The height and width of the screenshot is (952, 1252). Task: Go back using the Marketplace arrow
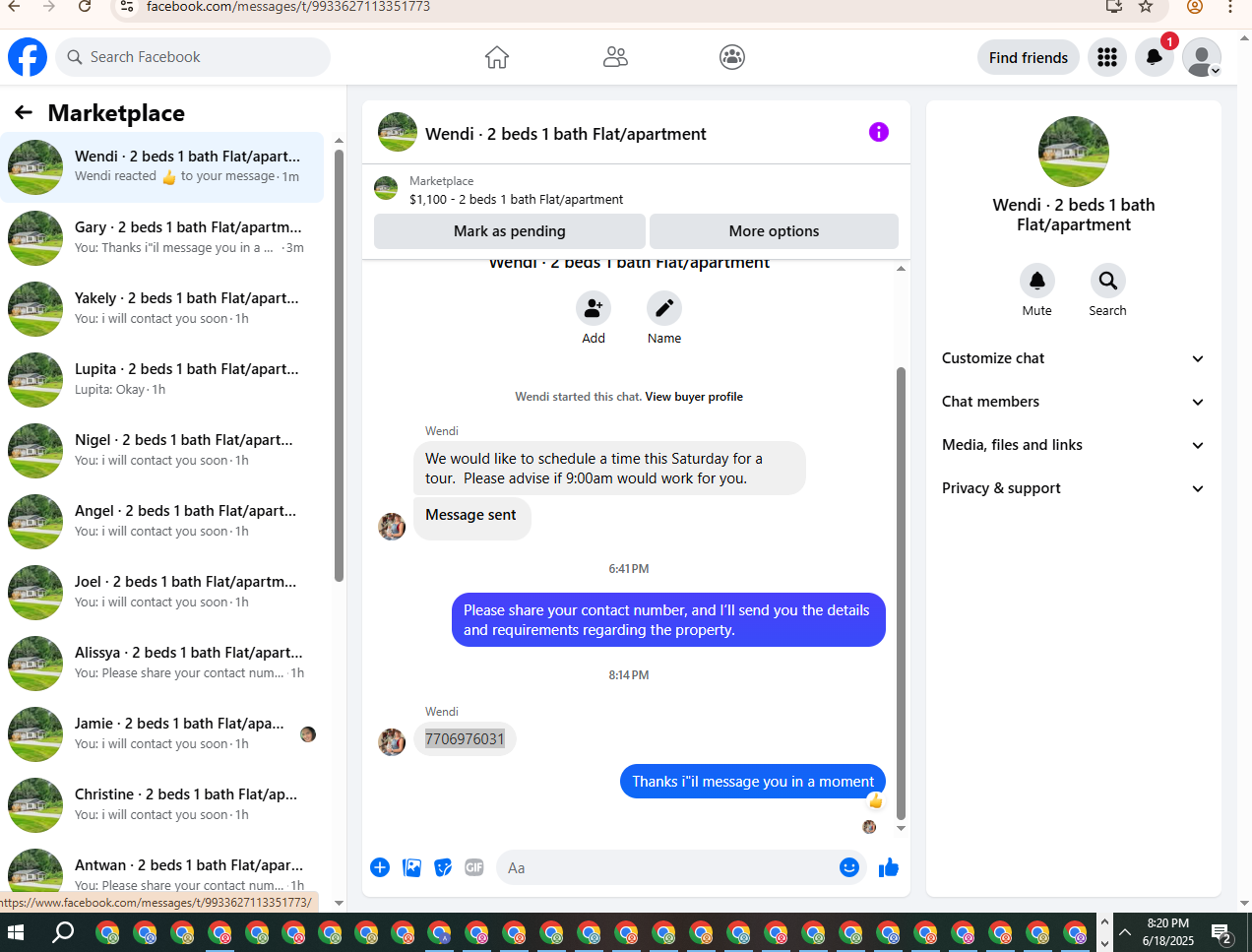(24, 112)
